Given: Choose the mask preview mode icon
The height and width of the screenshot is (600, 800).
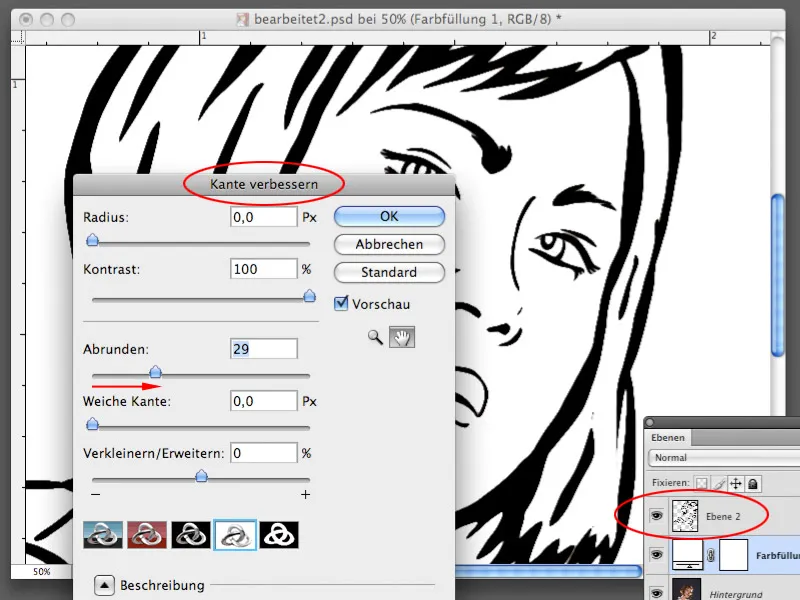Looking at the screenshot, I should tap(279, 535).
